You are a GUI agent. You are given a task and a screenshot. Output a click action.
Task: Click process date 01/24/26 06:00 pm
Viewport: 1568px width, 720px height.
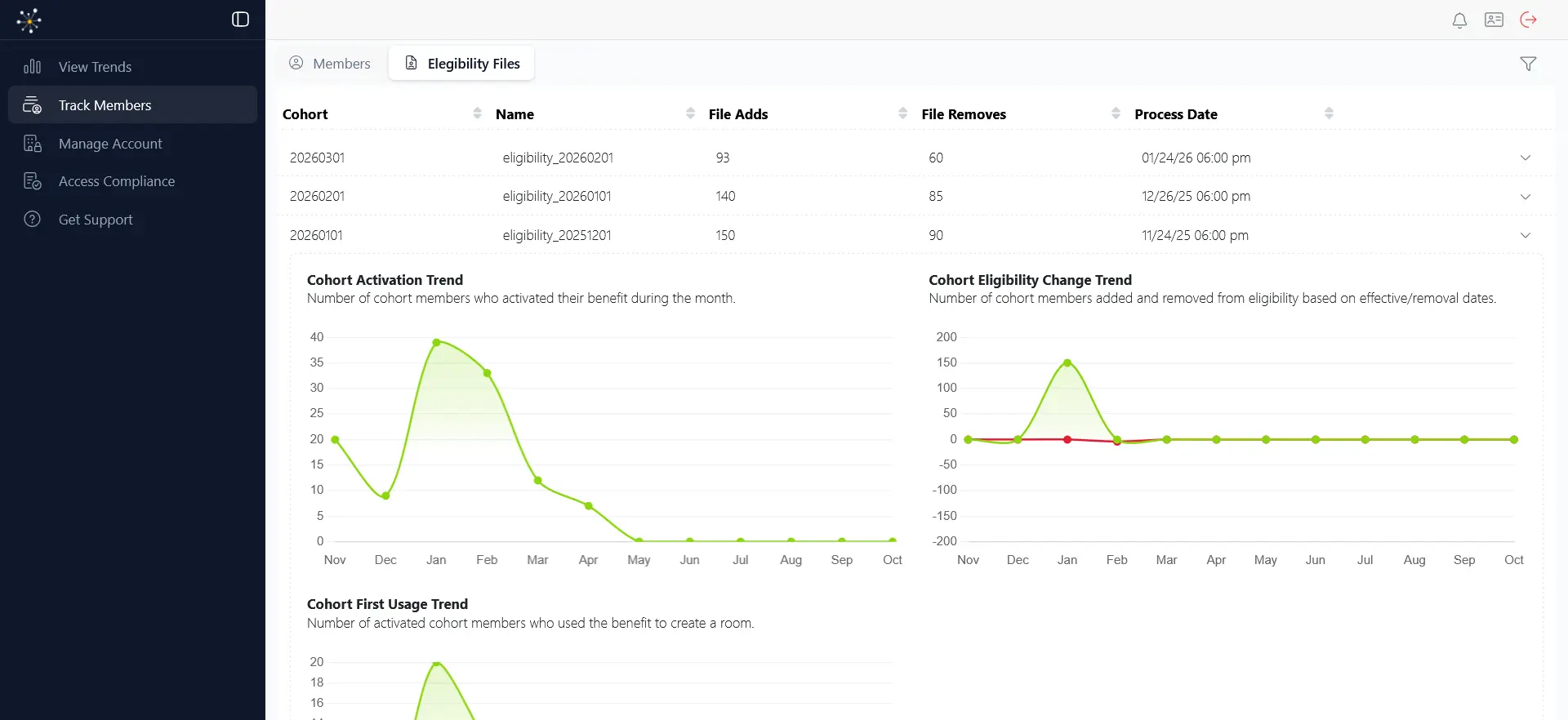click(1196, 158)
